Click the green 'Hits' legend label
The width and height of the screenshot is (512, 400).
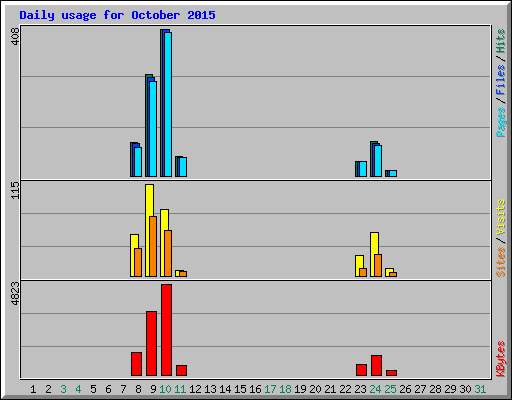point(501,41)
